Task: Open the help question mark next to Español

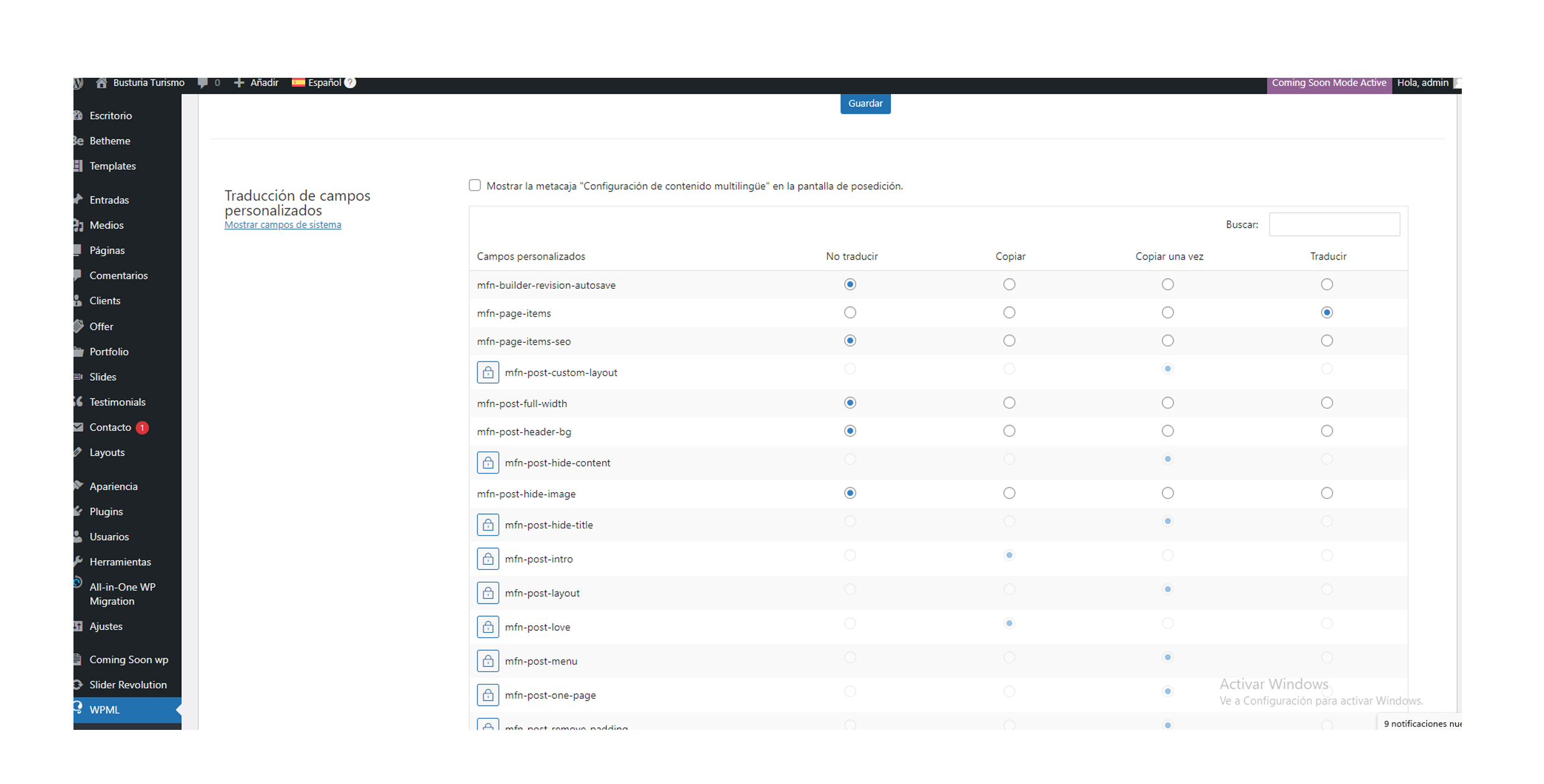Action: tap(351, 83)
